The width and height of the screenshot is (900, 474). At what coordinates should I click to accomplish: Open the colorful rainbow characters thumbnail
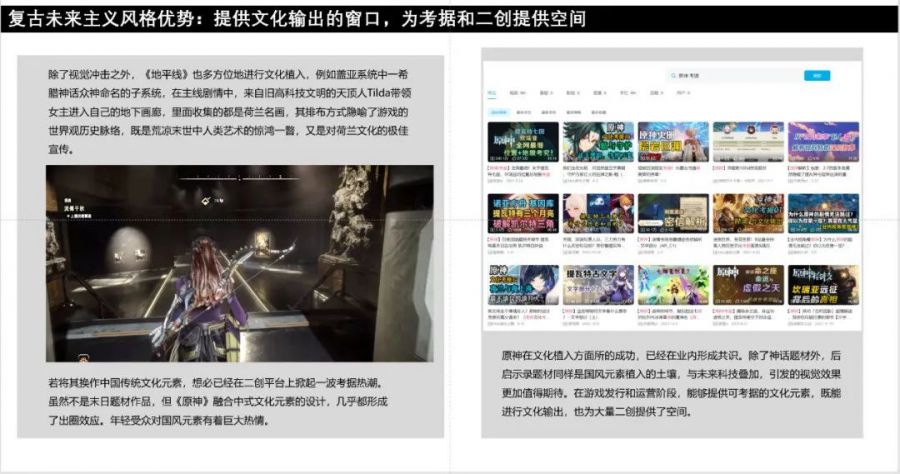pos(673,285)
